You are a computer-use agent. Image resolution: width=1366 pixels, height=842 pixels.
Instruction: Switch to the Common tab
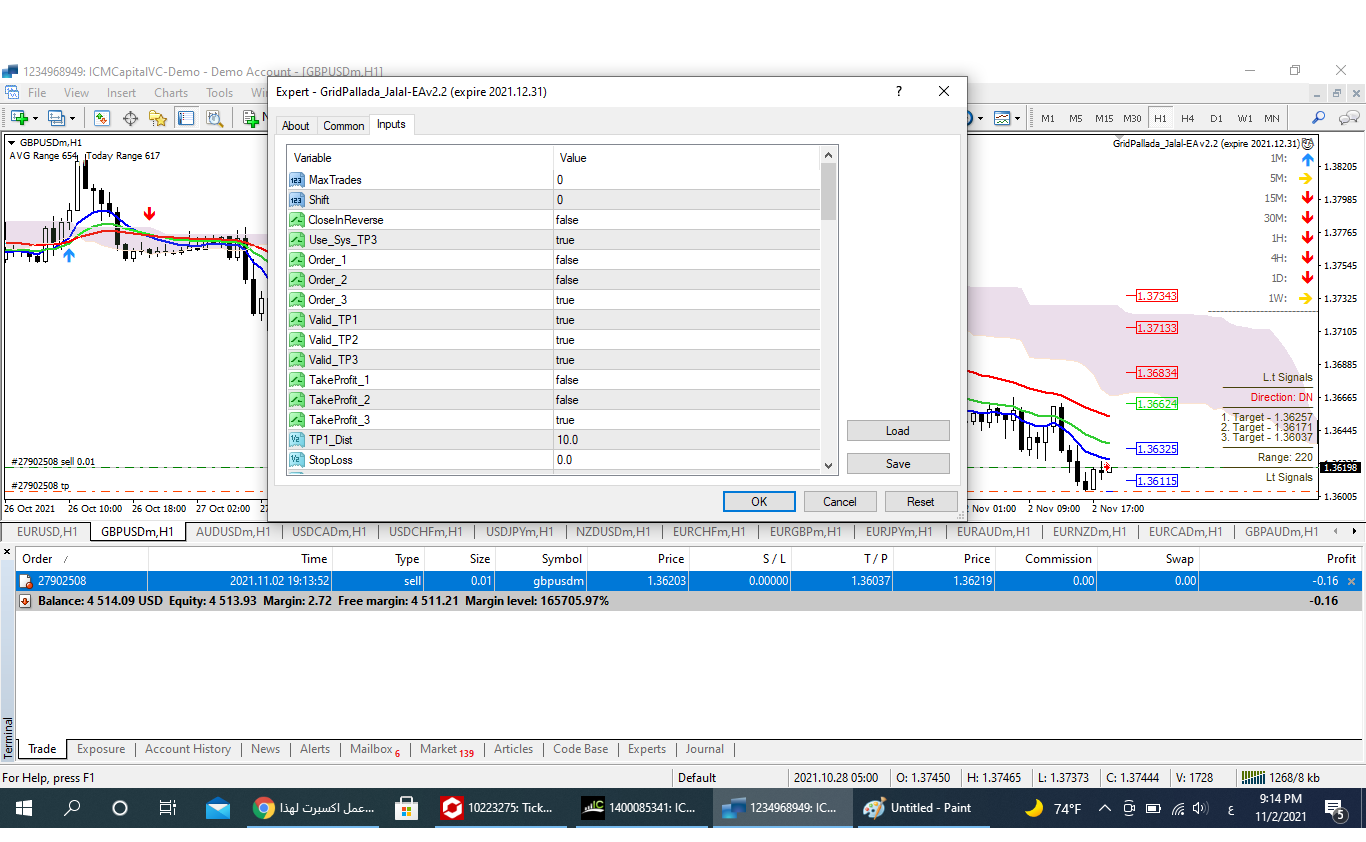[343, 126]
